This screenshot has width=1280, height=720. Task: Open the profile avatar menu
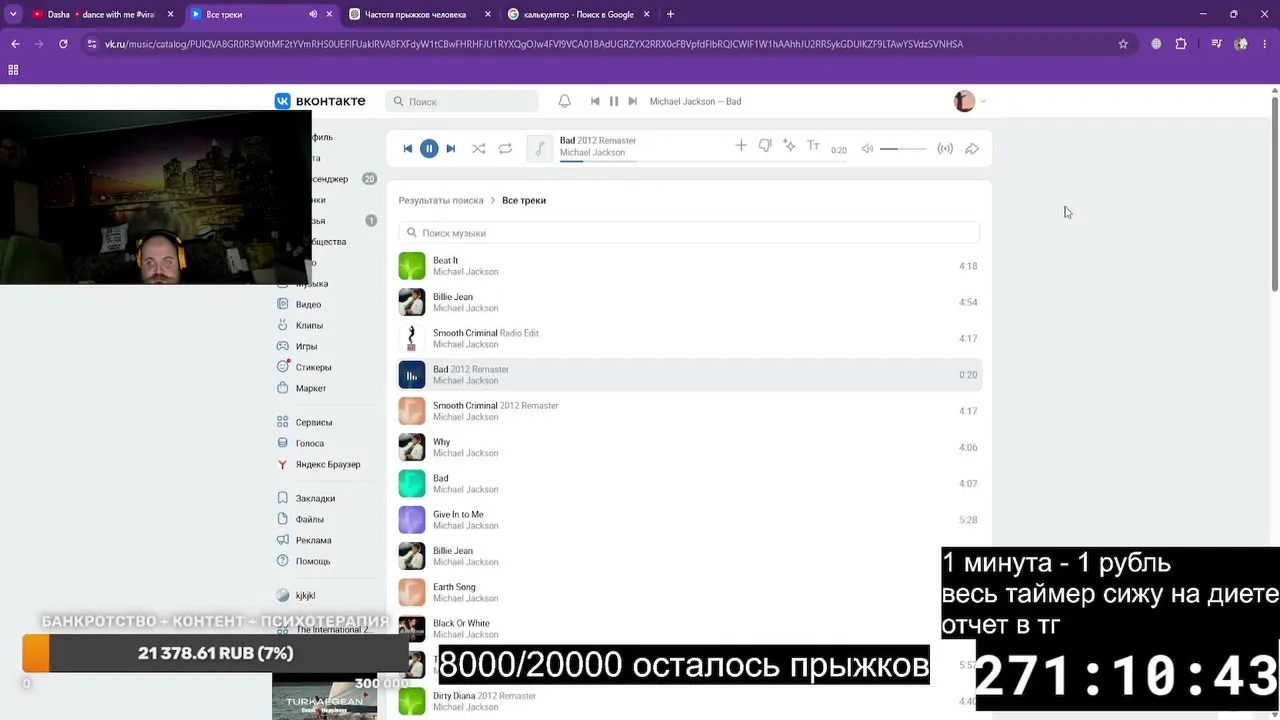969,101
